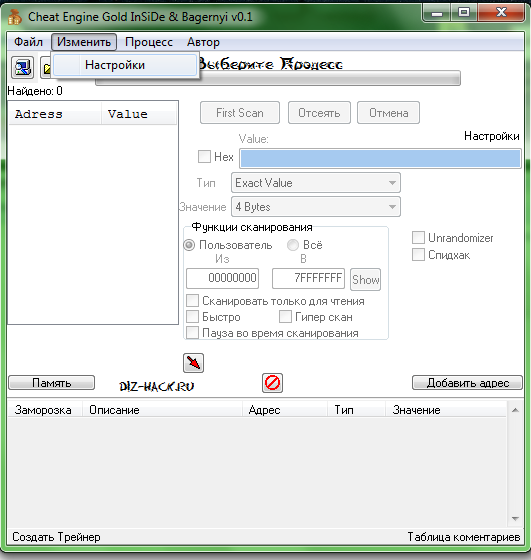Image resolution: width=531 pixels, height=560 pixels.
Task: Expand the Exact Value scan type dropdown
Action: tap(316, 183)
